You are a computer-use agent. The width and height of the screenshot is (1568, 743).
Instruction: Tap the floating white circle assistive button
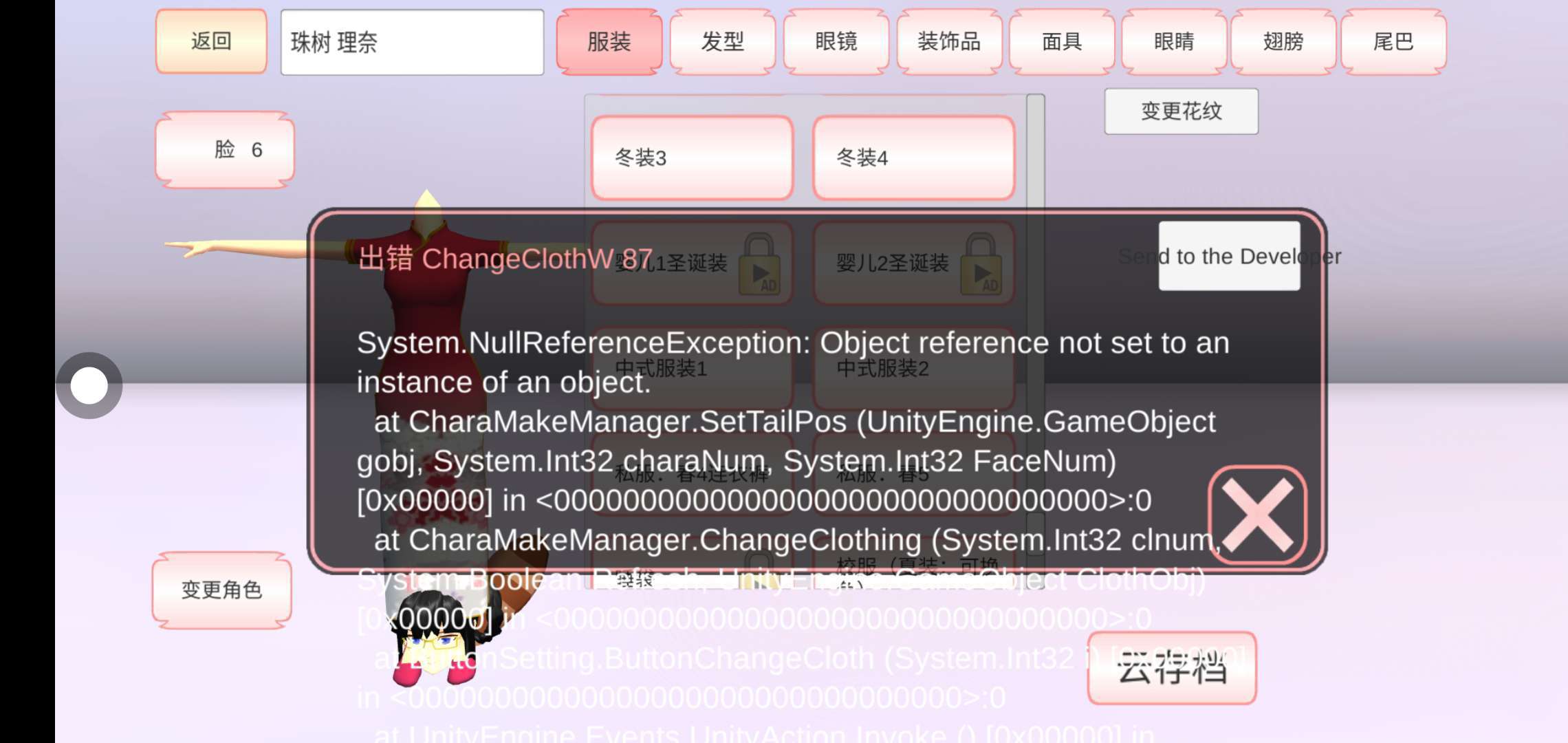(89, 385)
